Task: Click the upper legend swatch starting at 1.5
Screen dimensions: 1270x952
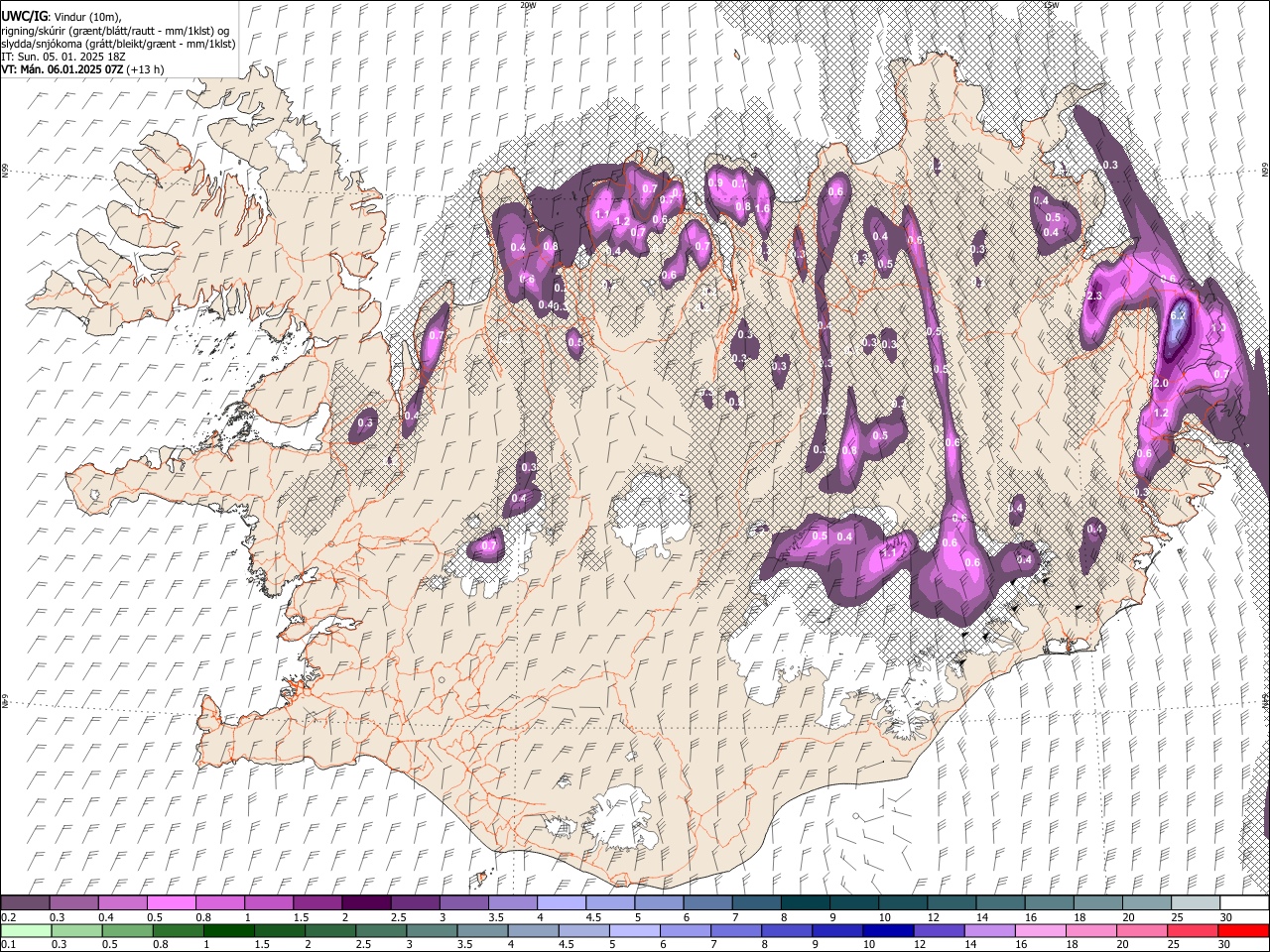Action: (x=317, y=903)
